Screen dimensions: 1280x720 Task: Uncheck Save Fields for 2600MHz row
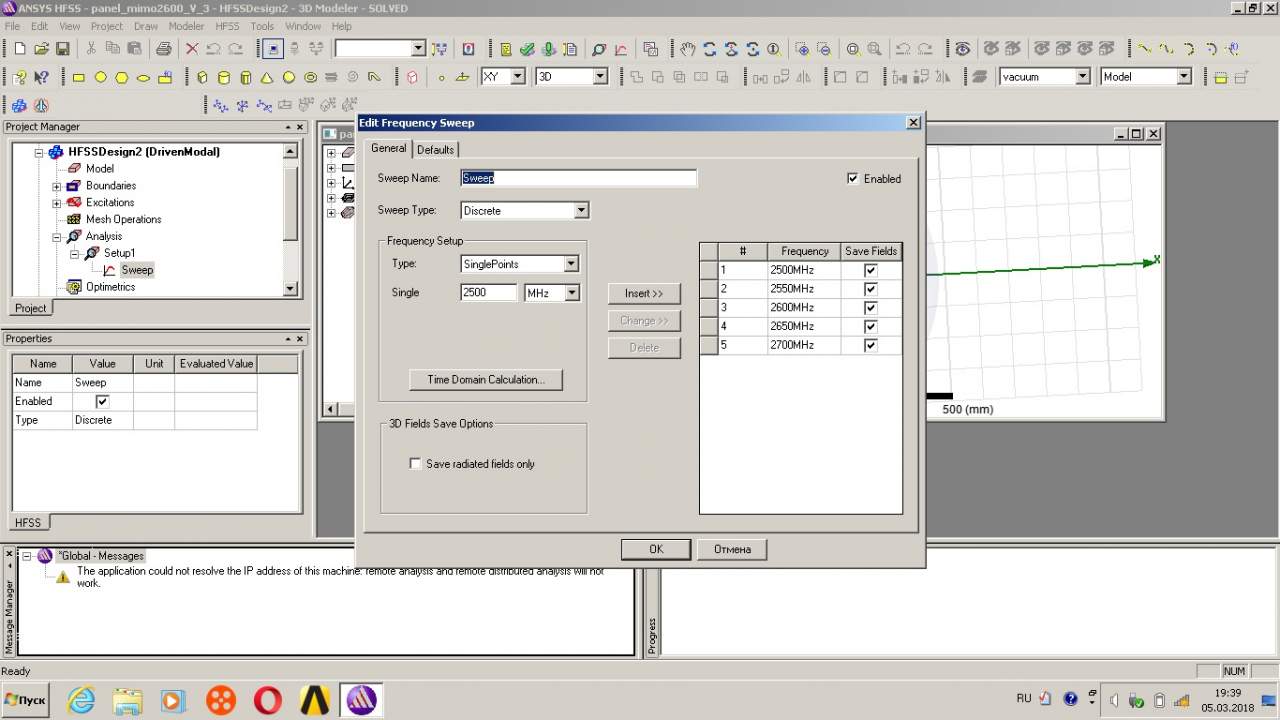[x=870, y=308]
